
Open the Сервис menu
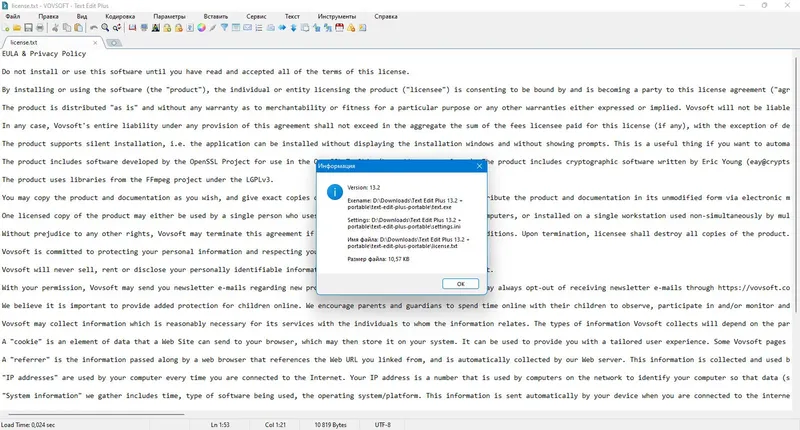tap(256, 16)
